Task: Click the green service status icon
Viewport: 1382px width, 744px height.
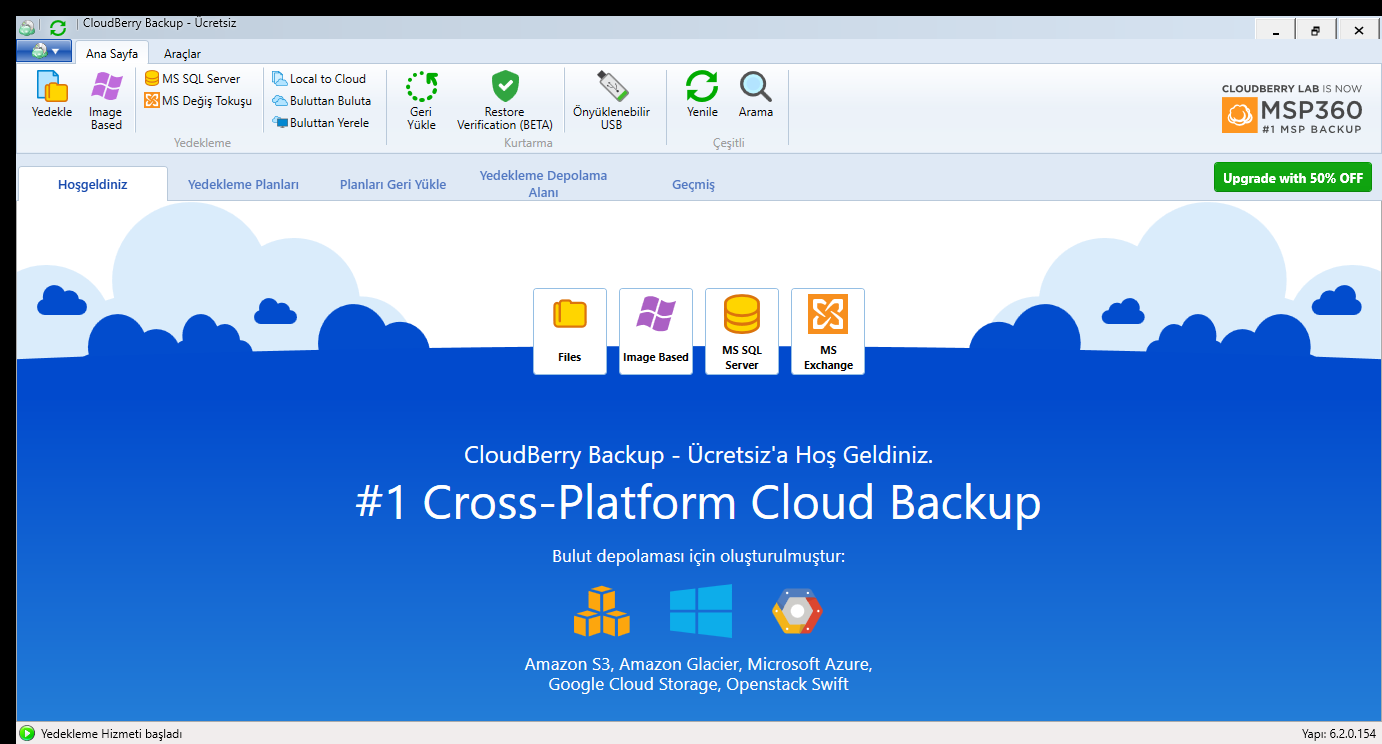Action: click(27, 734)
